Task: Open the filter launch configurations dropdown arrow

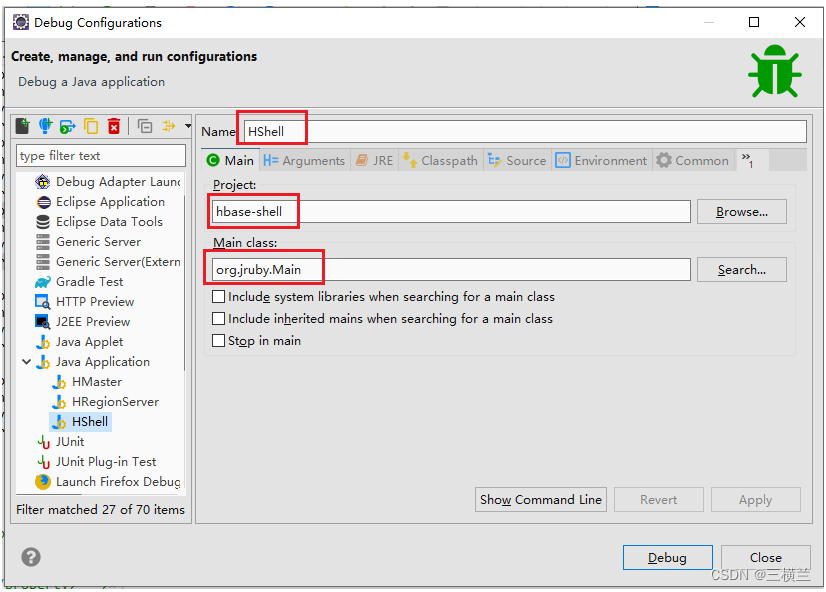Action: click(188, 126)
